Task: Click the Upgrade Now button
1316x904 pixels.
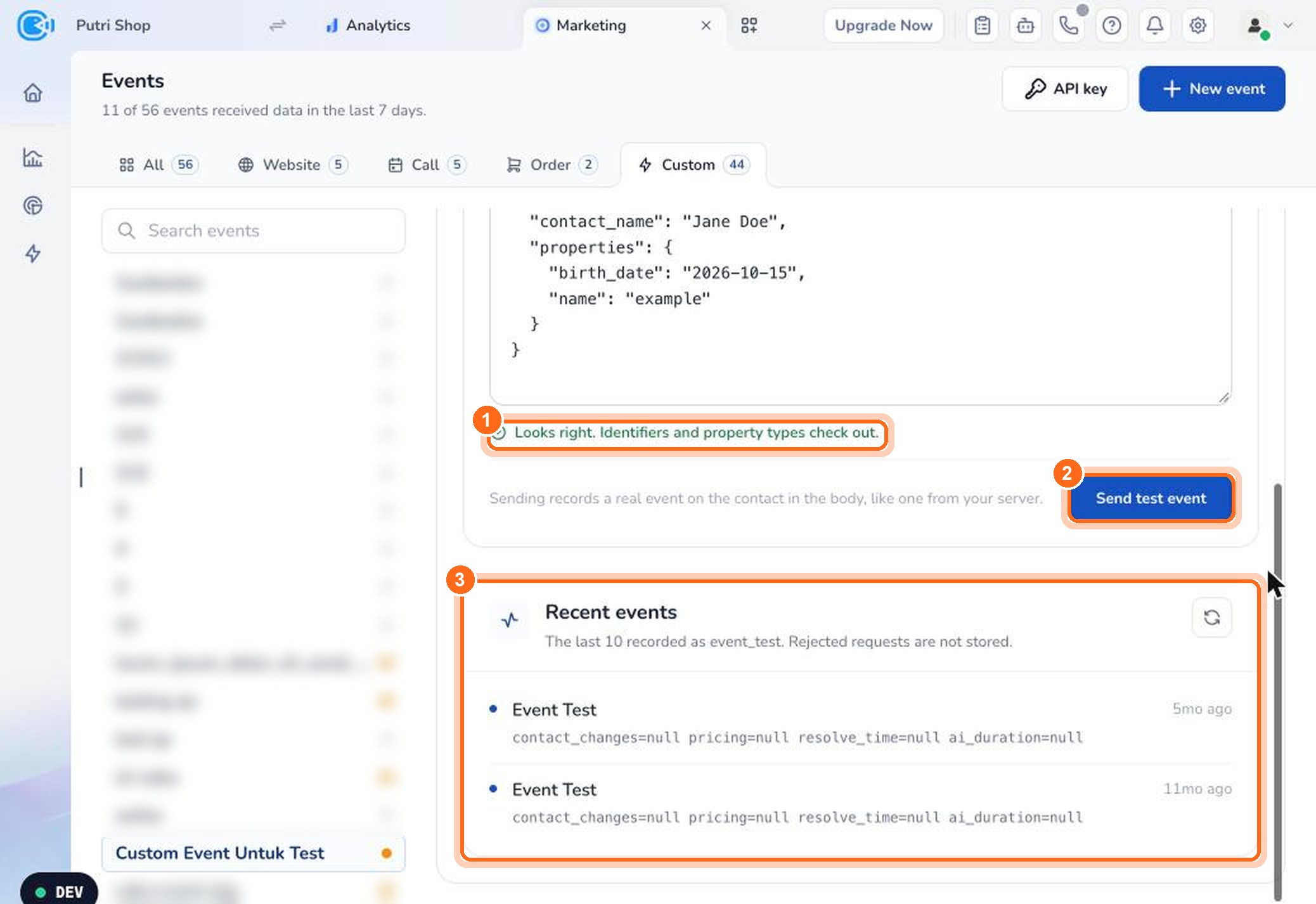Action: pos(883,25)
